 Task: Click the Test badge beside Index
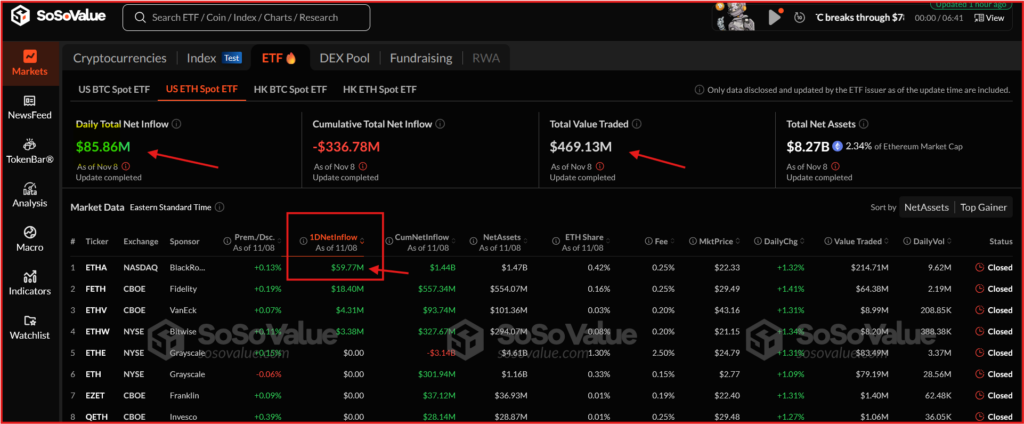[232, 57]
